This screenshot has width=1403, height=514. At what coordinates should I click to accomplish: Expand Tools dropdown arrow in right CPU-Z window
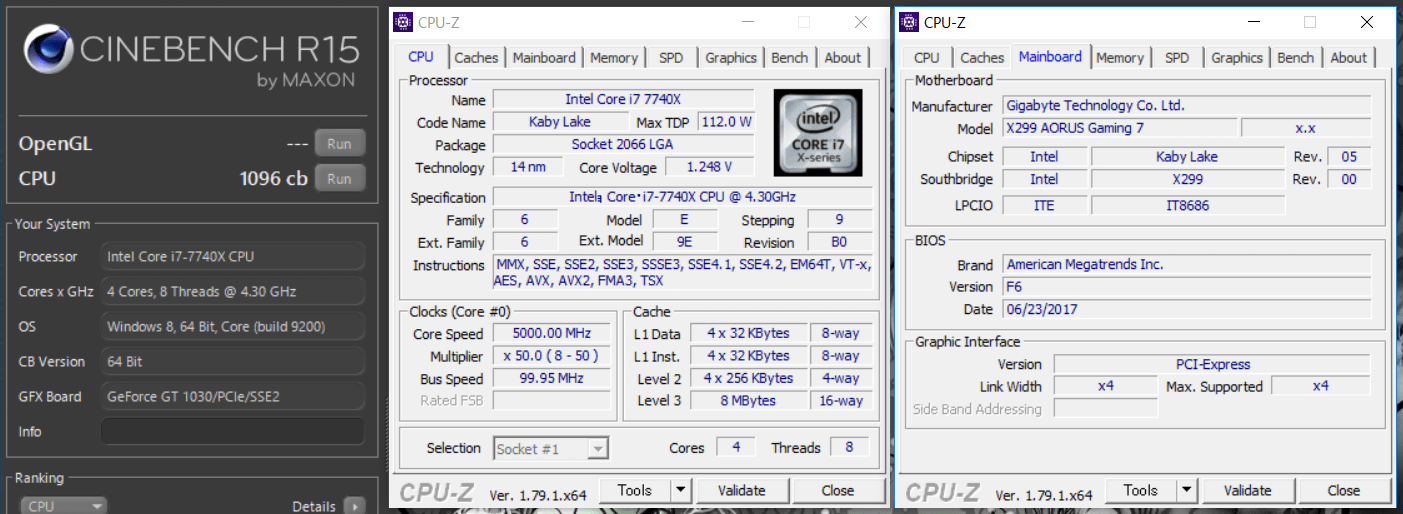(1187, 490)
